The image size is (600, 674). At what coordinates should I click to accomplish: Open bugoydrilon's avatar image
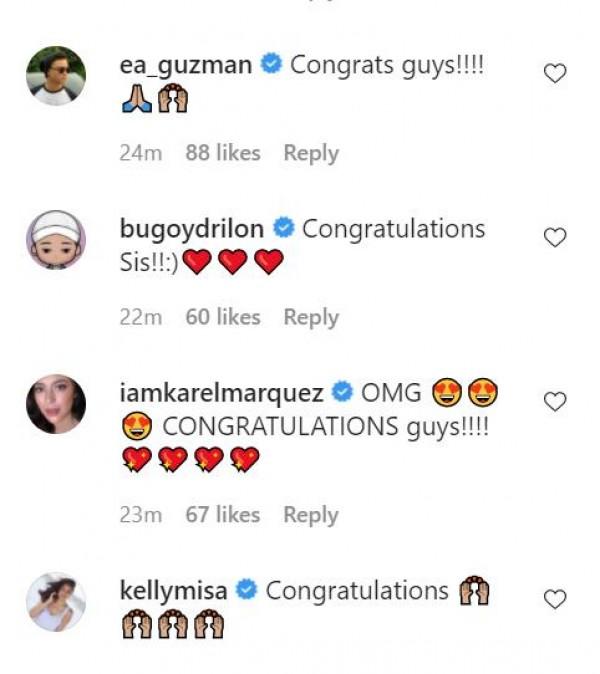(55, 240)
